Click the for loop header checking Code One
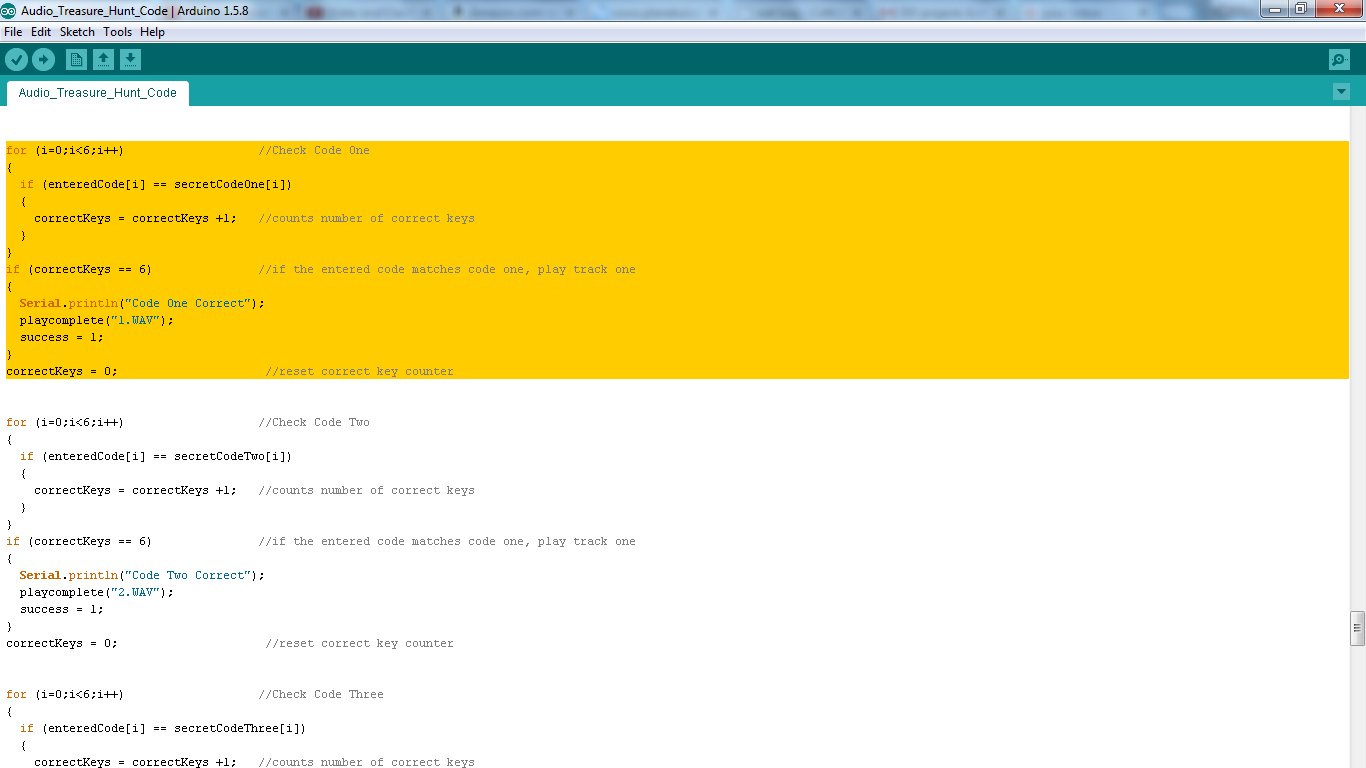 point(65,151)
